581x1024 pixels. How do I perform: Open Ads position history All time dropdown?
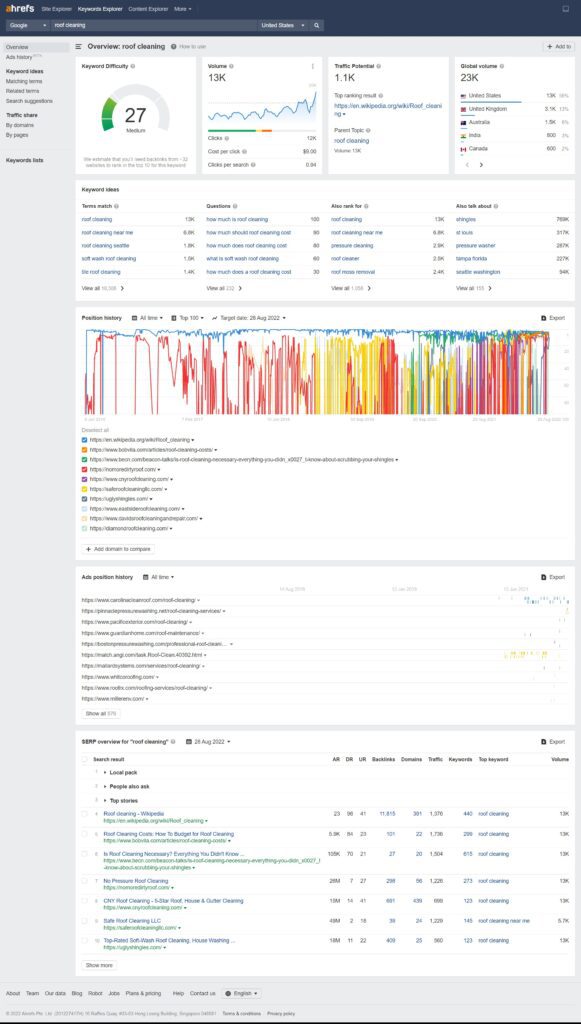[159, 577]
